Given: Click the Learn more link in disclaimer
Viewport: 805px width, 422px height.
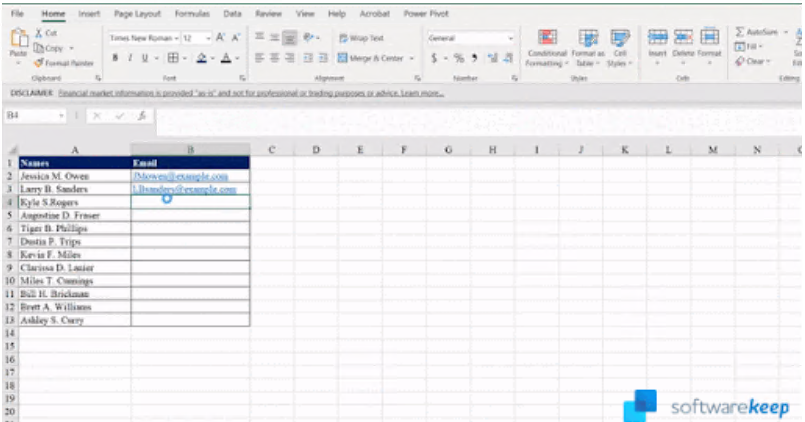Looking at the screenshot, I should tap(421, 93).
